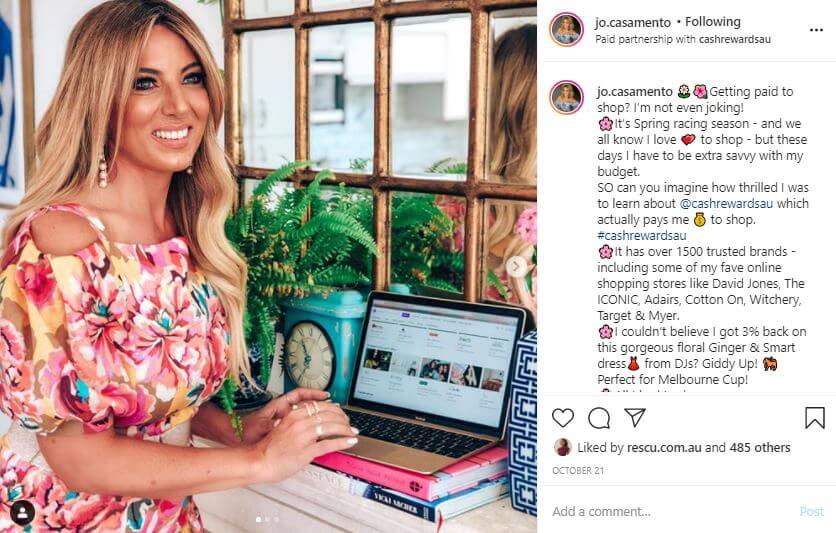Open the three-dot more options menu

816,30
